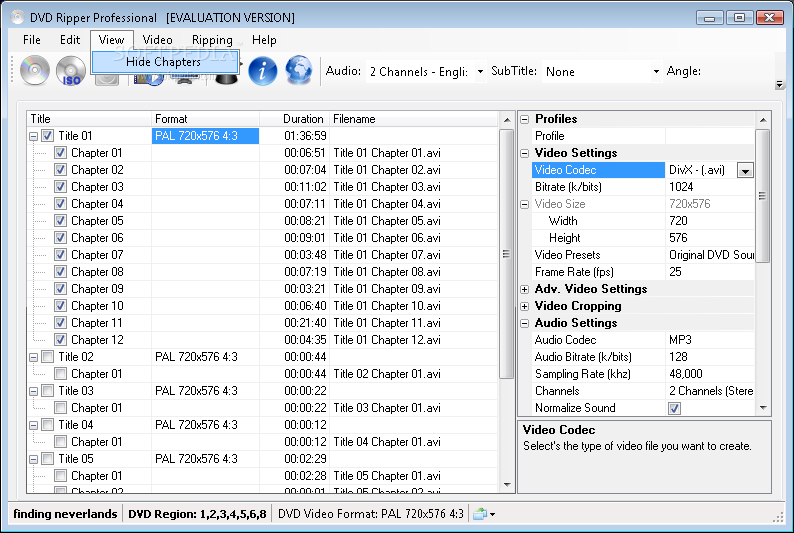Open the Video Codec DivX dropdown arrow

click(x=745, y=171)
